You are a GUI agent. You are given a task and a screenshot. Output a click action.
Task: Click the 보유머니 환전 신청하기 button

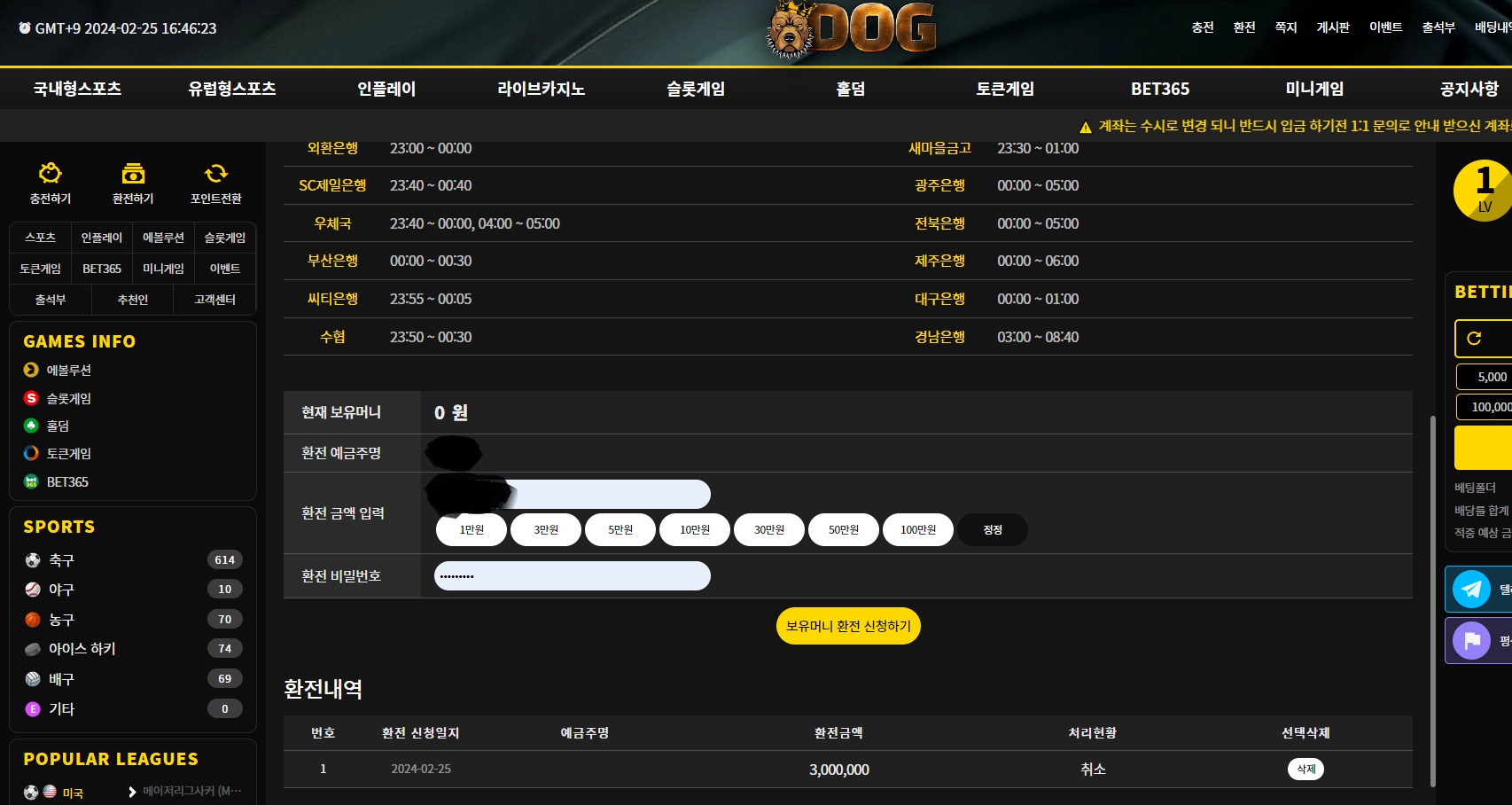coord(848,626)
